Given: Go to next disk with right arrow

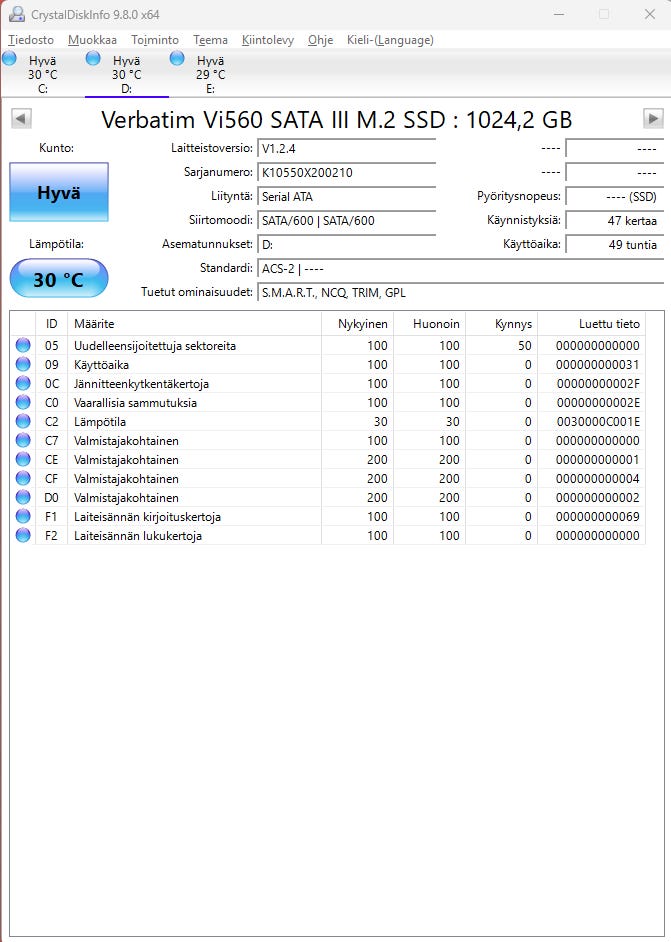Looking at the screenshot, I should pyautogui.click(x=653, y=118).
